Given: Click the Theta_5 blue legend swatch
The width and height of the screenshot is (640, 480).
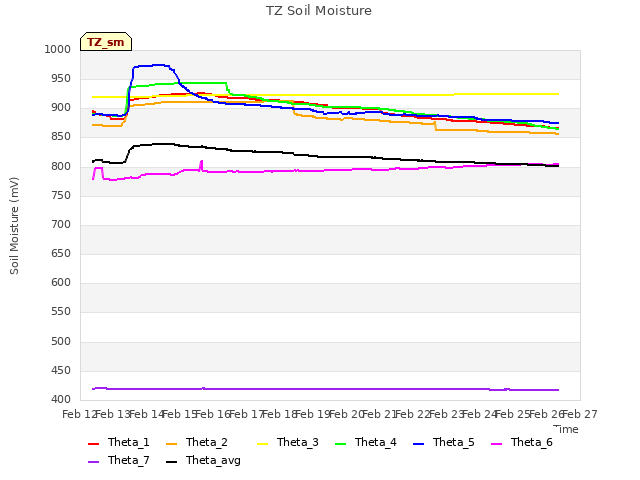Looking at the screenshot, I should (x=418, y=444).
